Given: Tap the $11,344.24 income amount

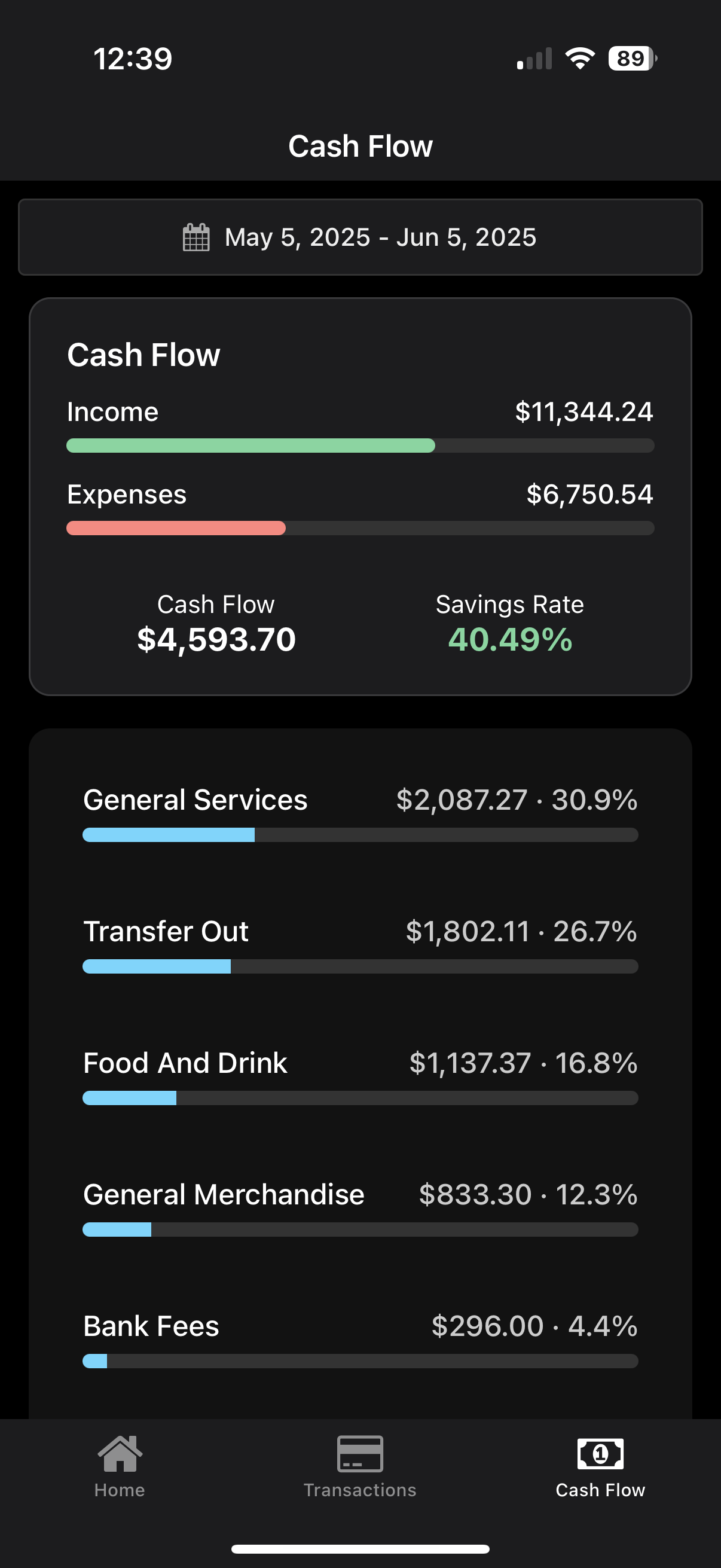Looking at the screenshot, I should coord(584,412).
